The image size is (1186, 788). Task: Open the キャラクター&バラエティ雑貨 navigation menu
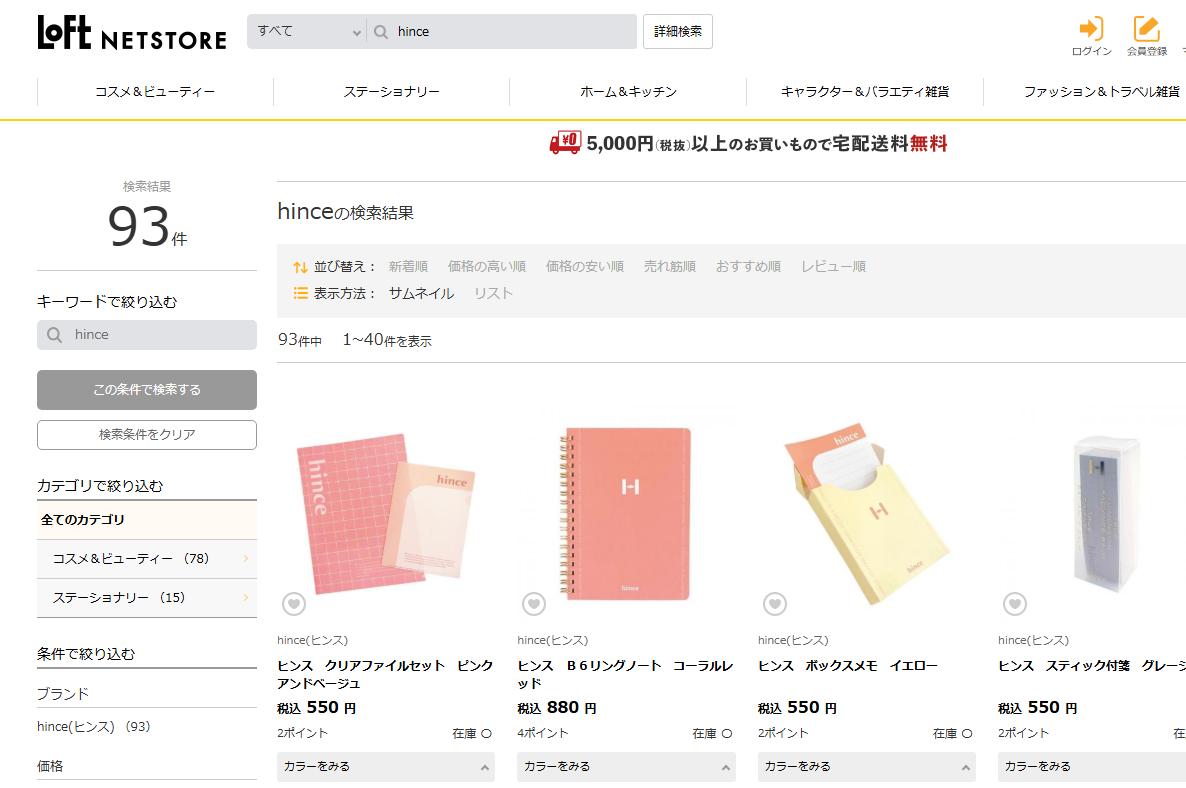pos(865,92)
